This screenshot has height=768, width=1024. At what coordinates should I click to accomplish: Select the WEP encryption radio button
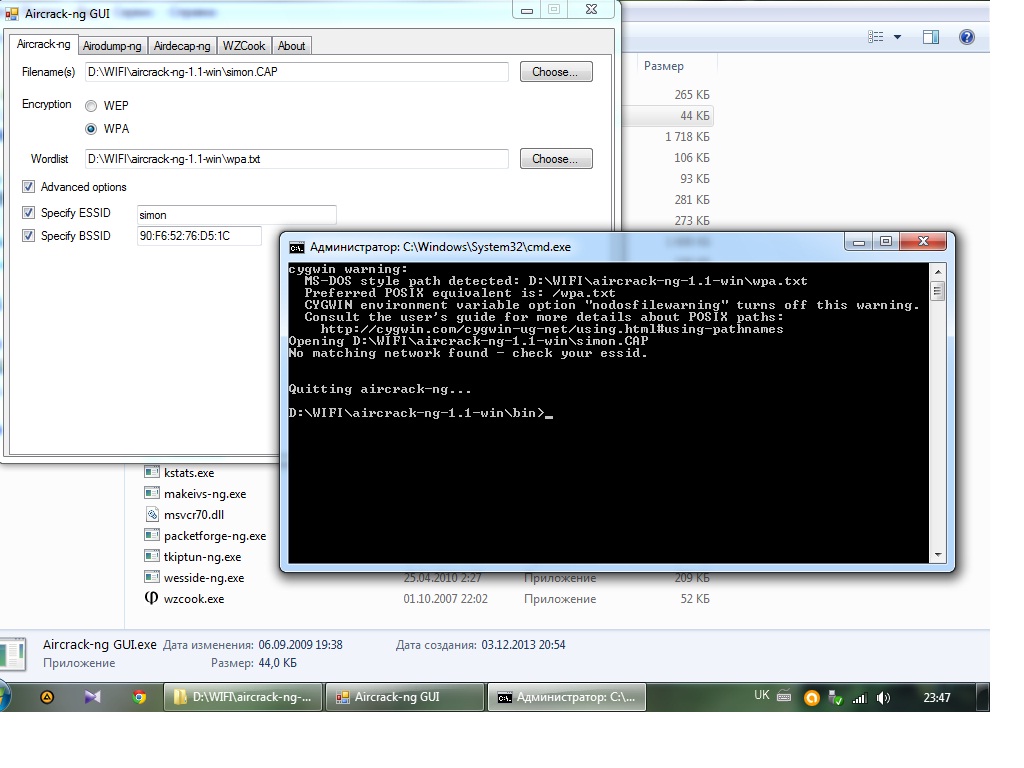coord(91,106)
